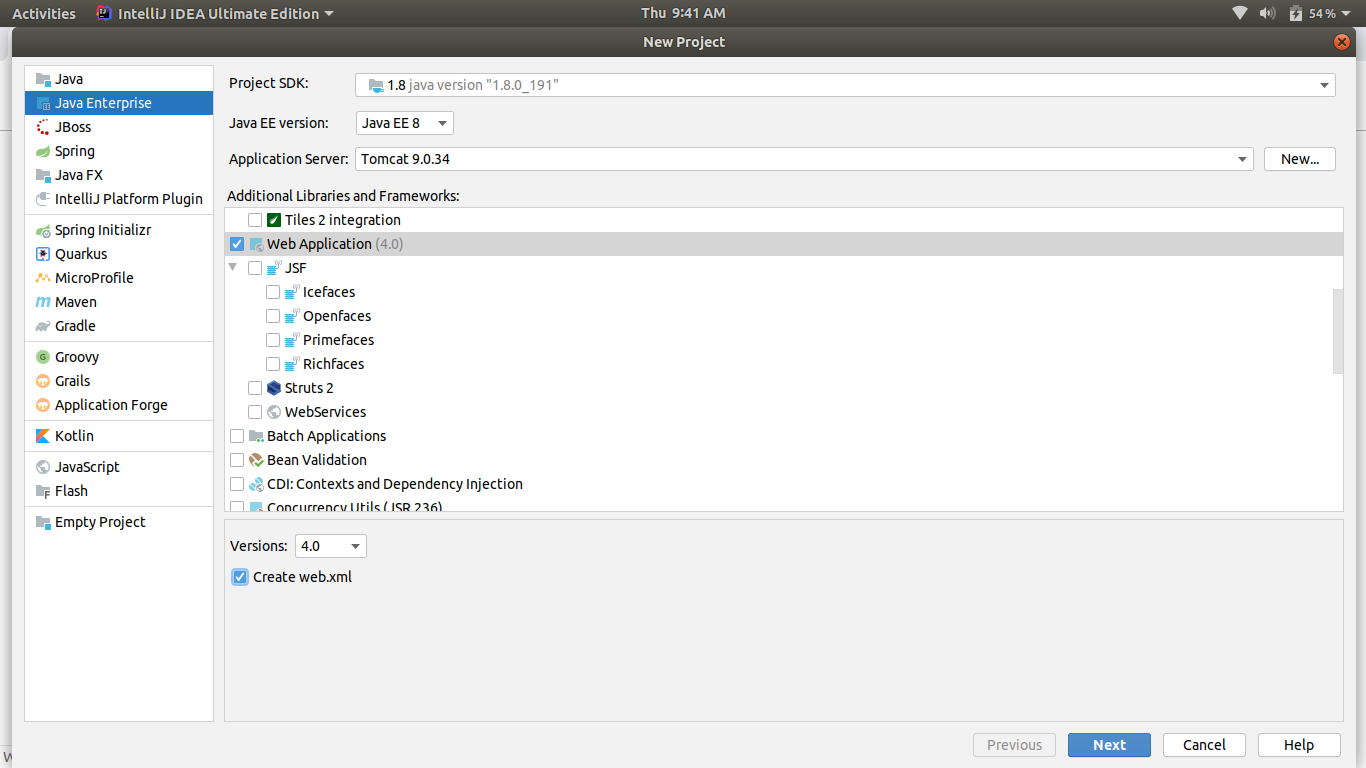Click the Tiles 2 integration green icon
Image resolution: width=1366 pixels, height=768 pixels.
click(x=274, y=220)
